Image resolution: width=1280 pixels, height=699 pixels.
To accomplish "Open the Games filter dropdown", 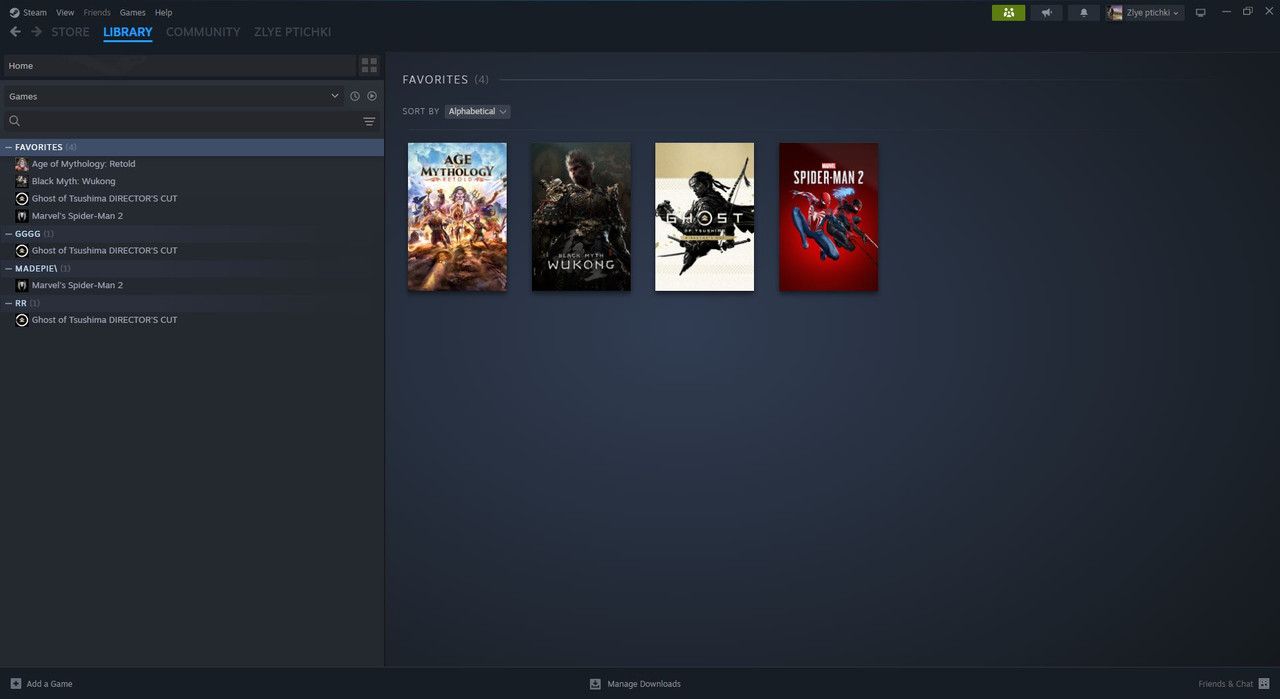I will coord(173,96).
